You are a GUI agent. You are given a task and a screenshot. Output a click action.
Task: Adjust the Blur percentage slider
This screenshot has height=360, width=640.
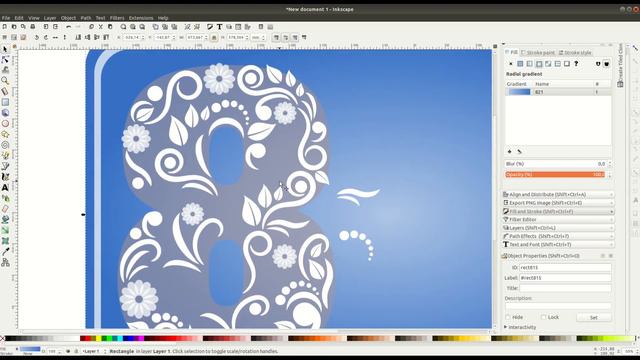pyautogui.click(x=556, y=164)
